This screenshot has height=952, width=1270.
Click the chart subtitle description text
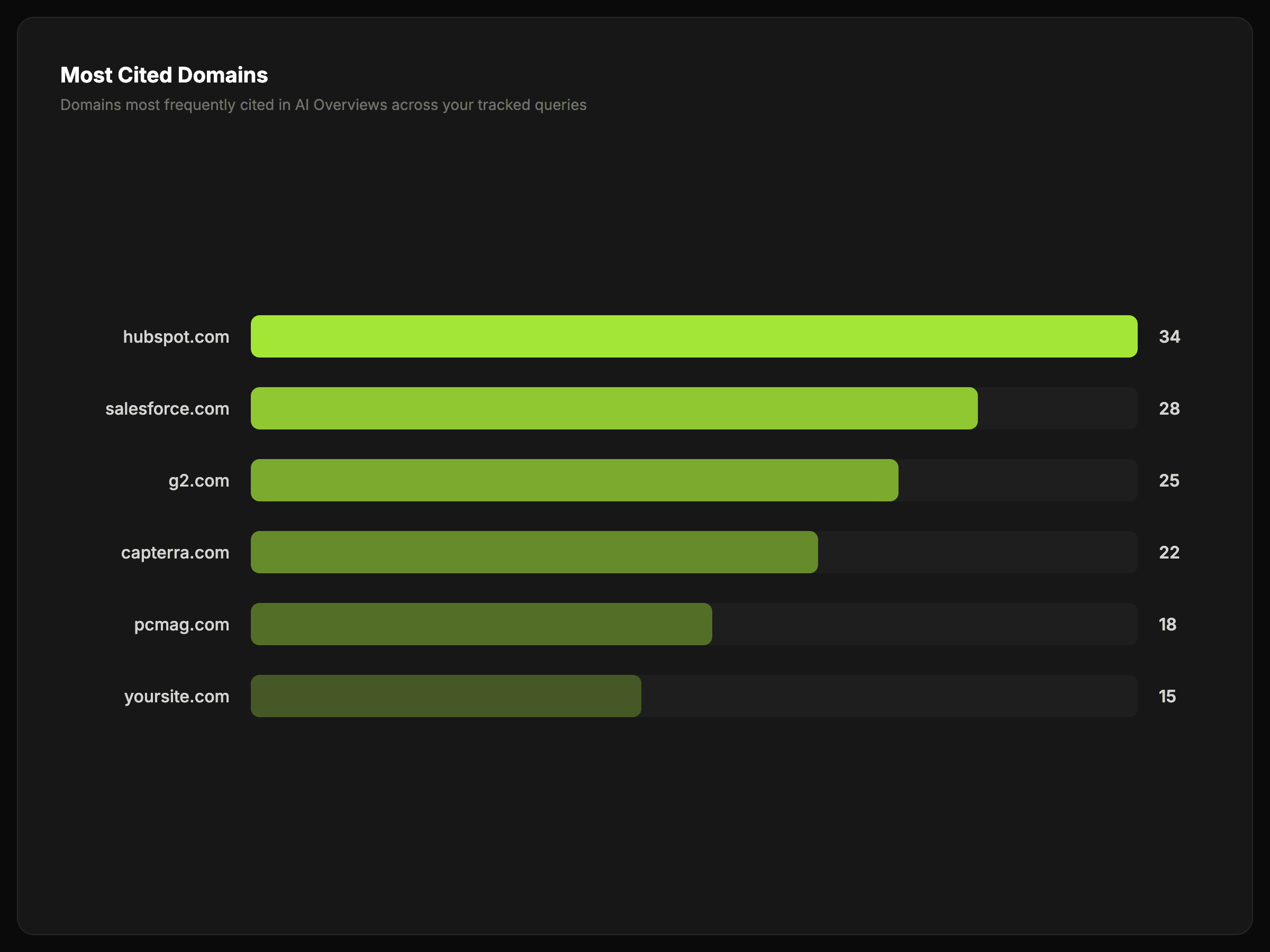tap(323, 105)
